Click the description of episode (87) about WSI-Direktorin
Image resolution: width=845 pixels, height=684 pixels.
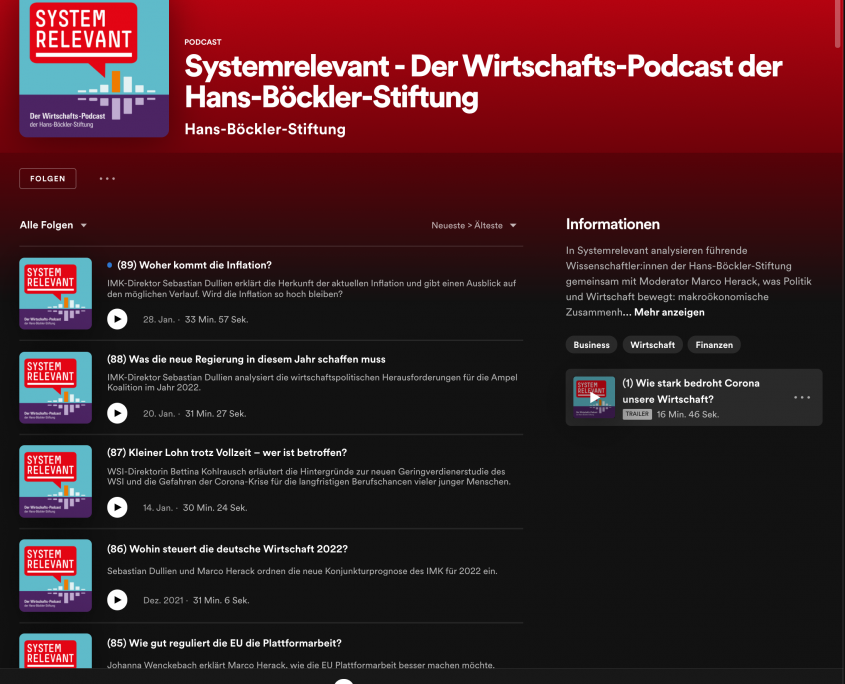tap(309, 476)
